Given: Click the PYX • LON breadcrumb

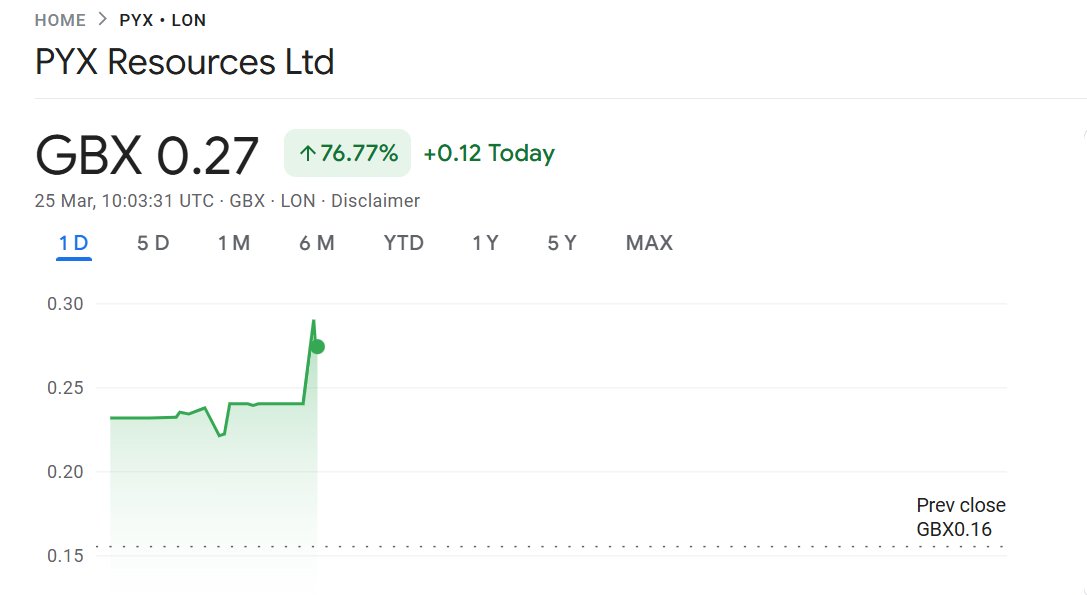Looking at the screenshot, I should coord(163,20).
